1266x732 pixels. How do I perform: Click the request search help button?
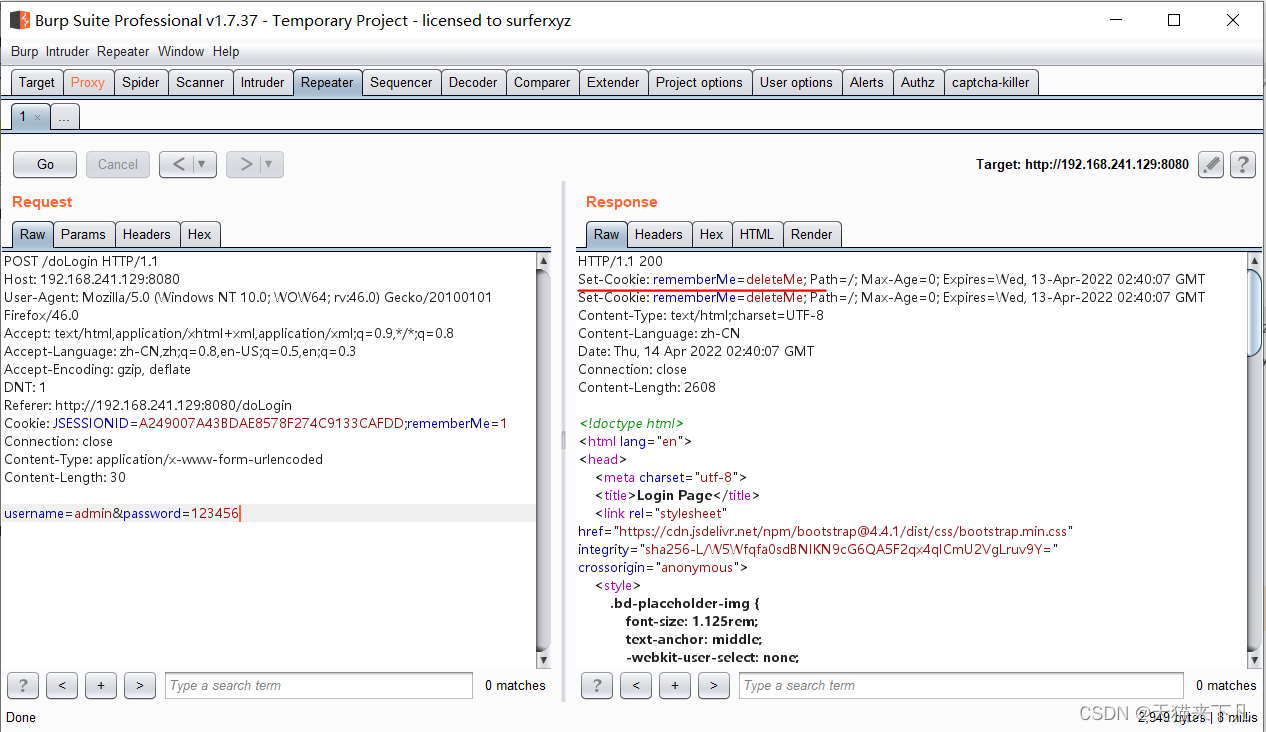coord(23,685)
